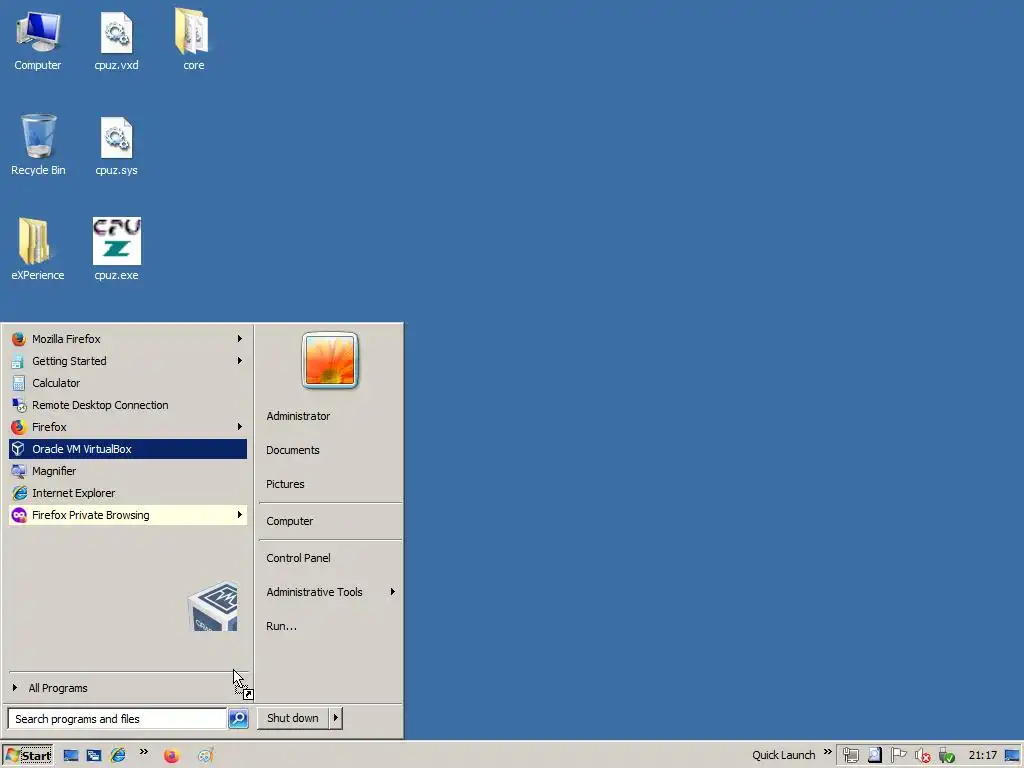Screen dimensions: 1024x768
Task: Open the Run... dialog
Action: (x=281, y=626)
